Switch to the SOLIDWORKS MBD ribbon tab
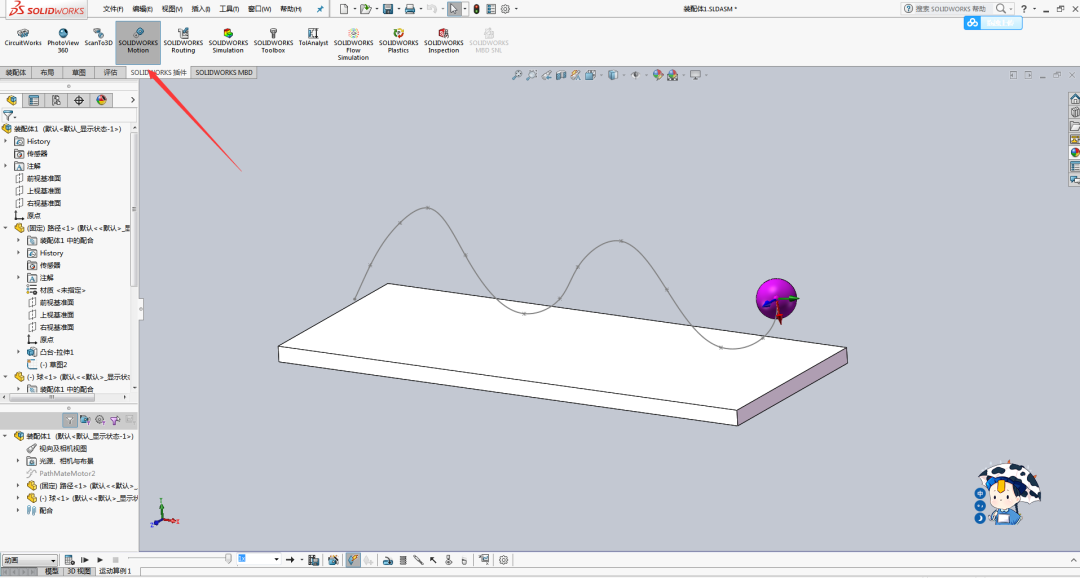The image size is (1080, 578). click(222, 72)
